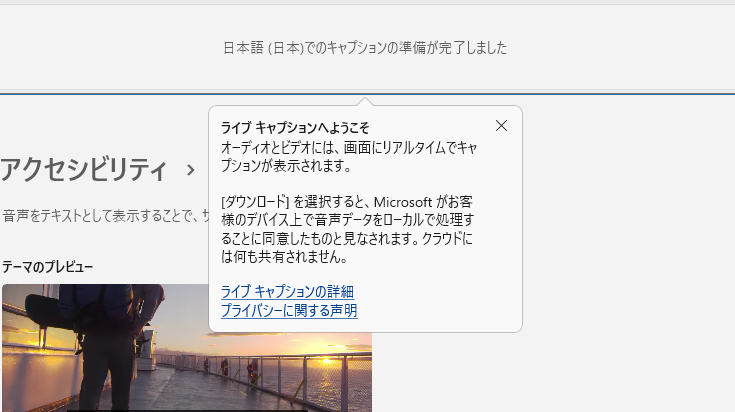The width and height of the screenshot is (735, 412).
Task: Click the 日本語 (日本)でのキャプションの準備が完了しました caption text
Action: 365,48
